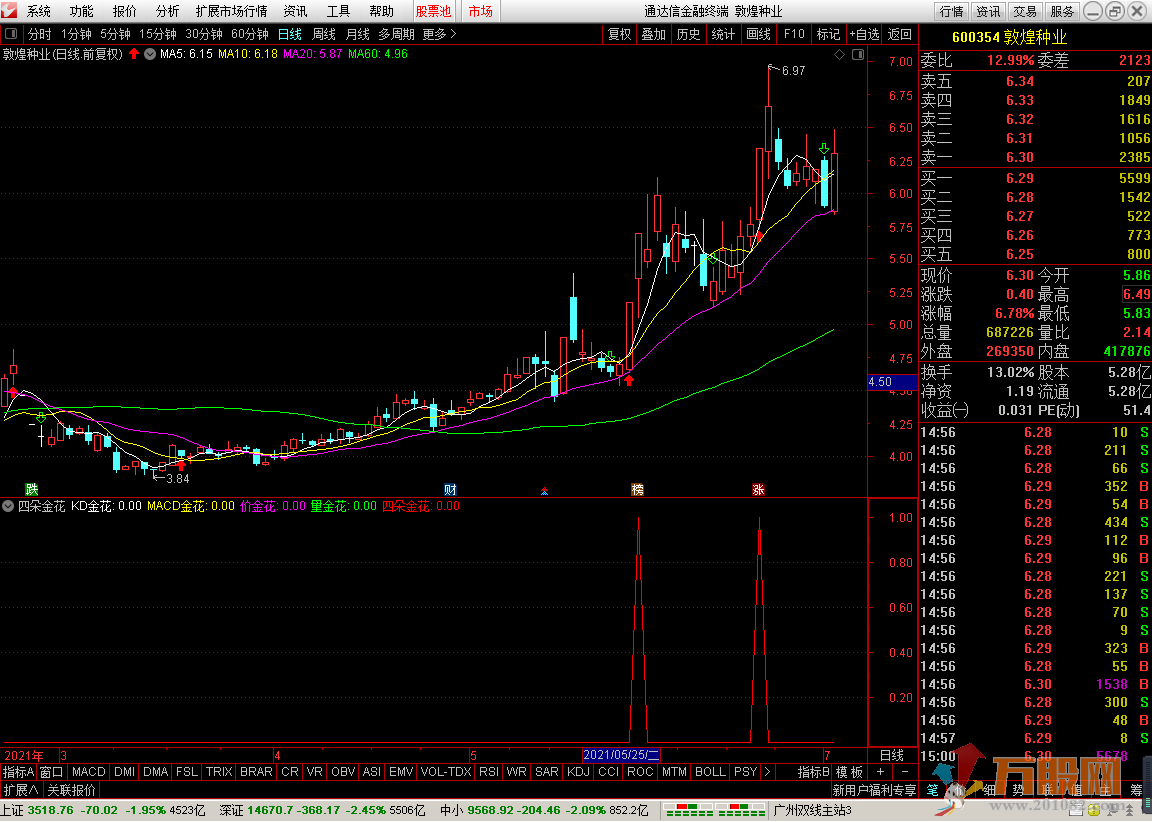
Task: Select the VOL-TDX indicator tab
Action: coord(446,771)
